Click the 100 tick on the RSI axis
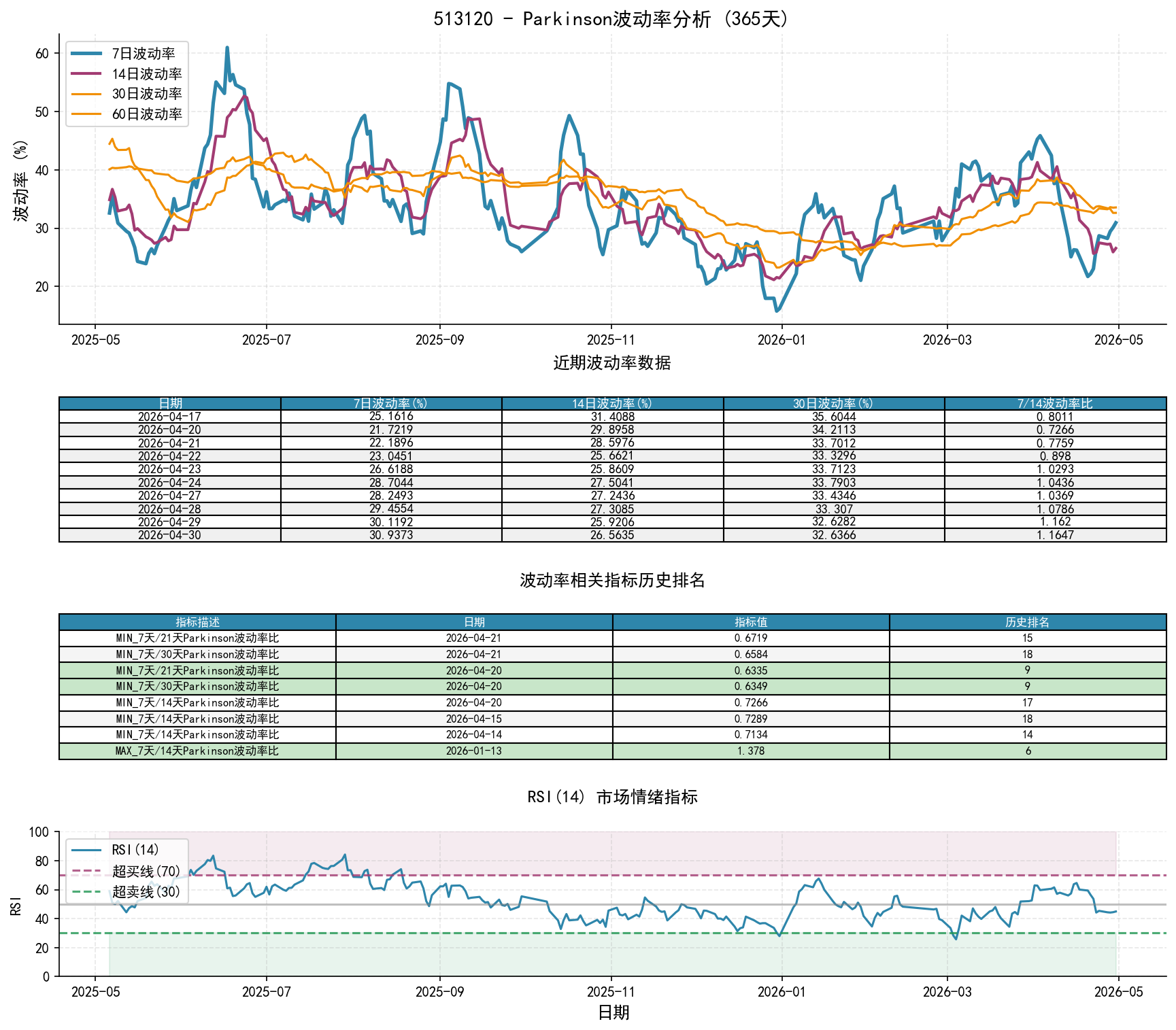Screen dimensions: 1176x1030 coord(39,833)
